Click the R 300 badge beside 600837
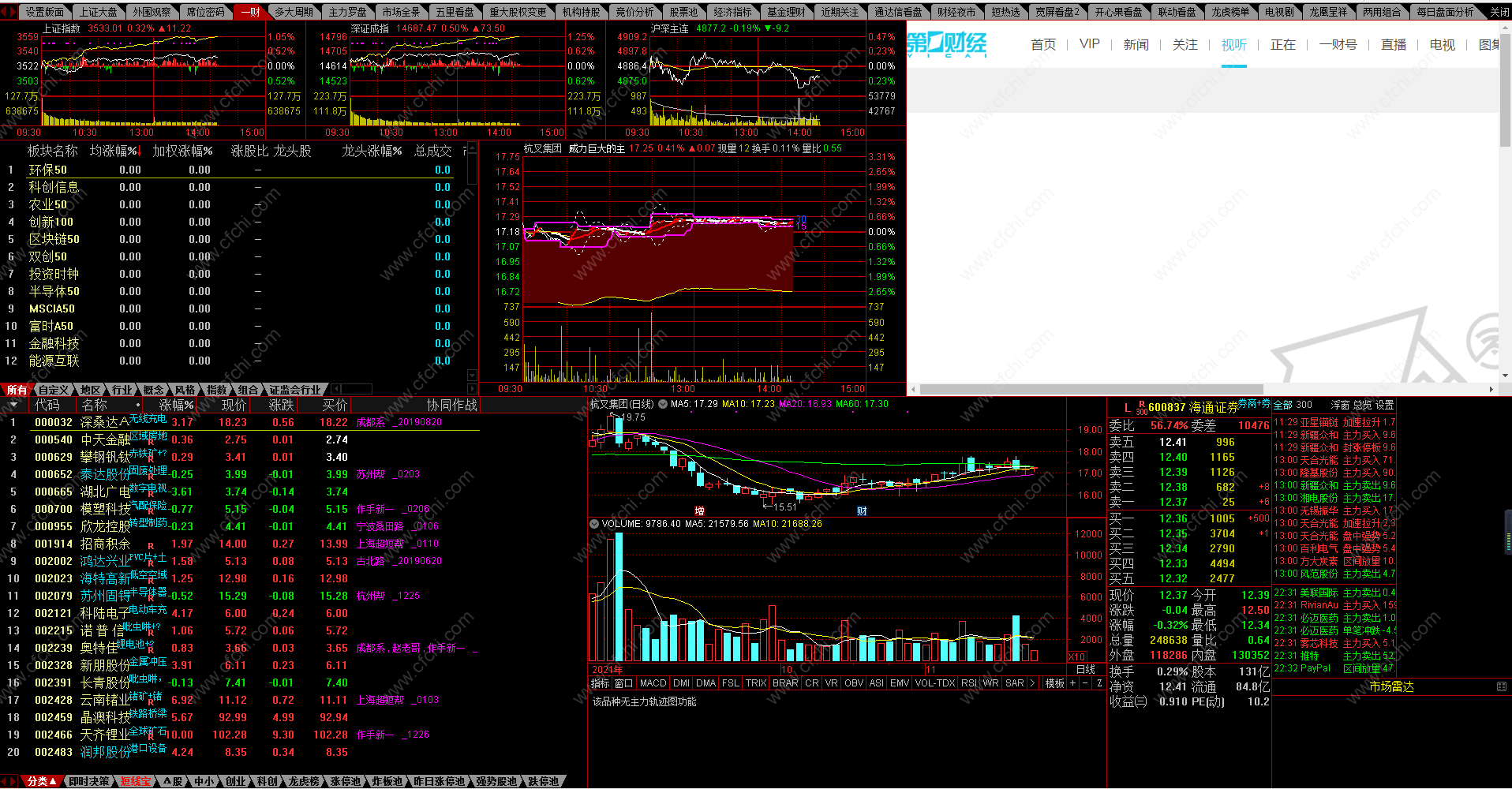Viewport: 1512px width, 789px height. 1141,408
